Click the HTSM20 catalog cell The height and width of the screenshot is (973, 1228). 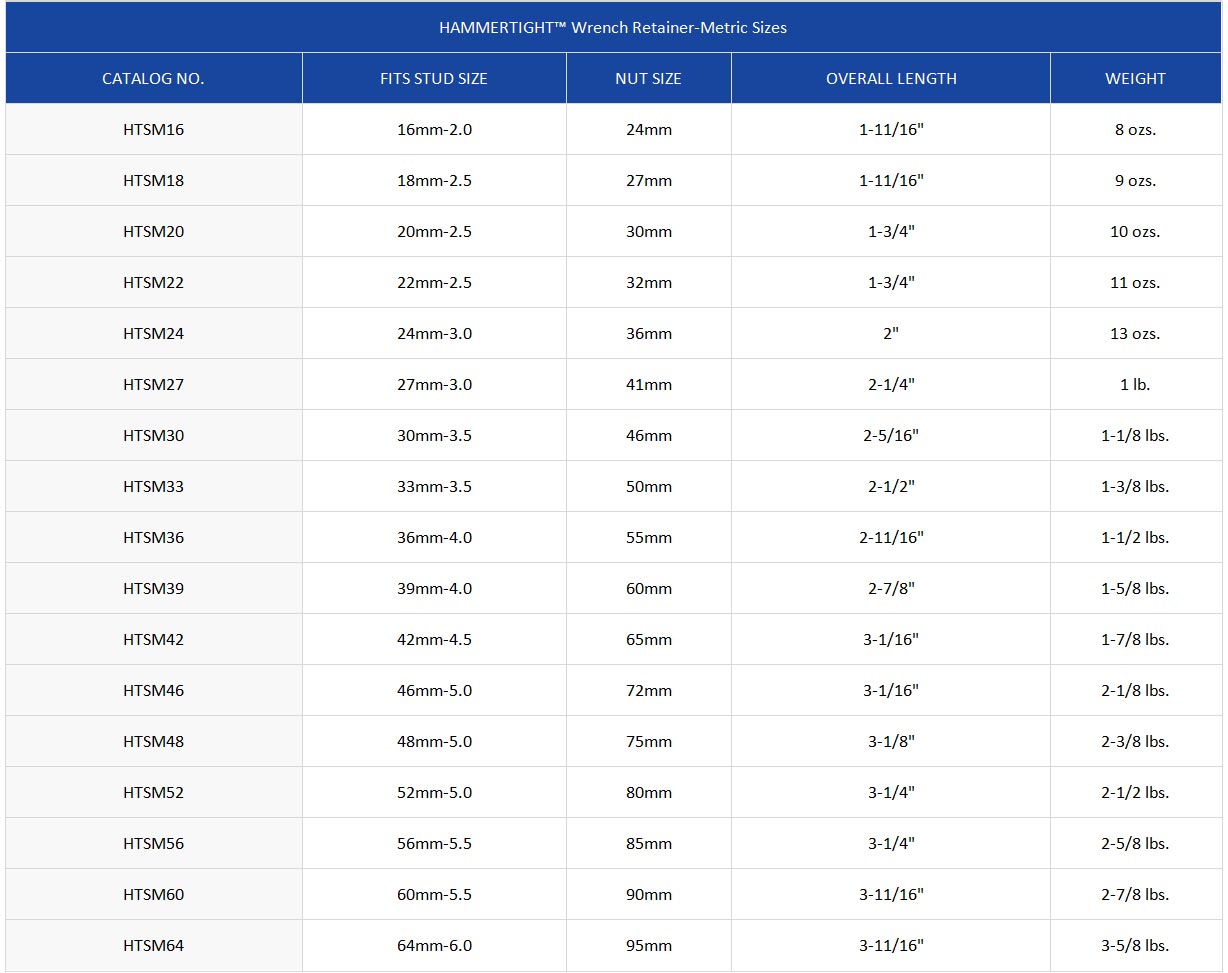(154, 232)
